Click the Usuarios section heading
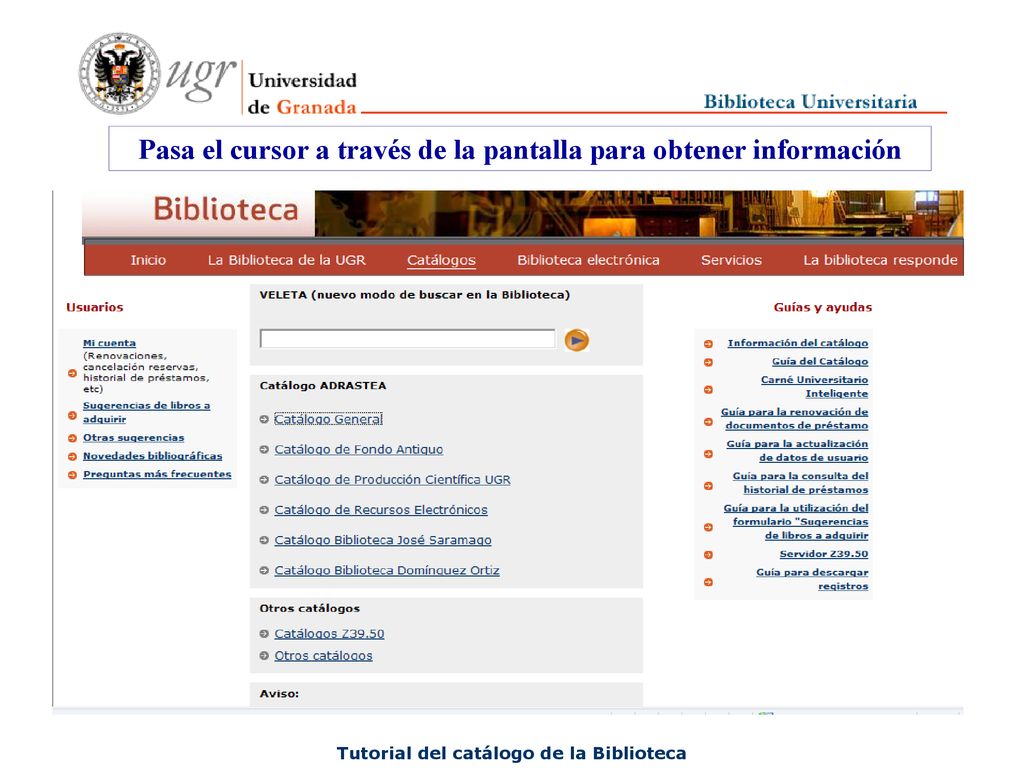This screenshot has width=1024, height=768. [95, 307]
